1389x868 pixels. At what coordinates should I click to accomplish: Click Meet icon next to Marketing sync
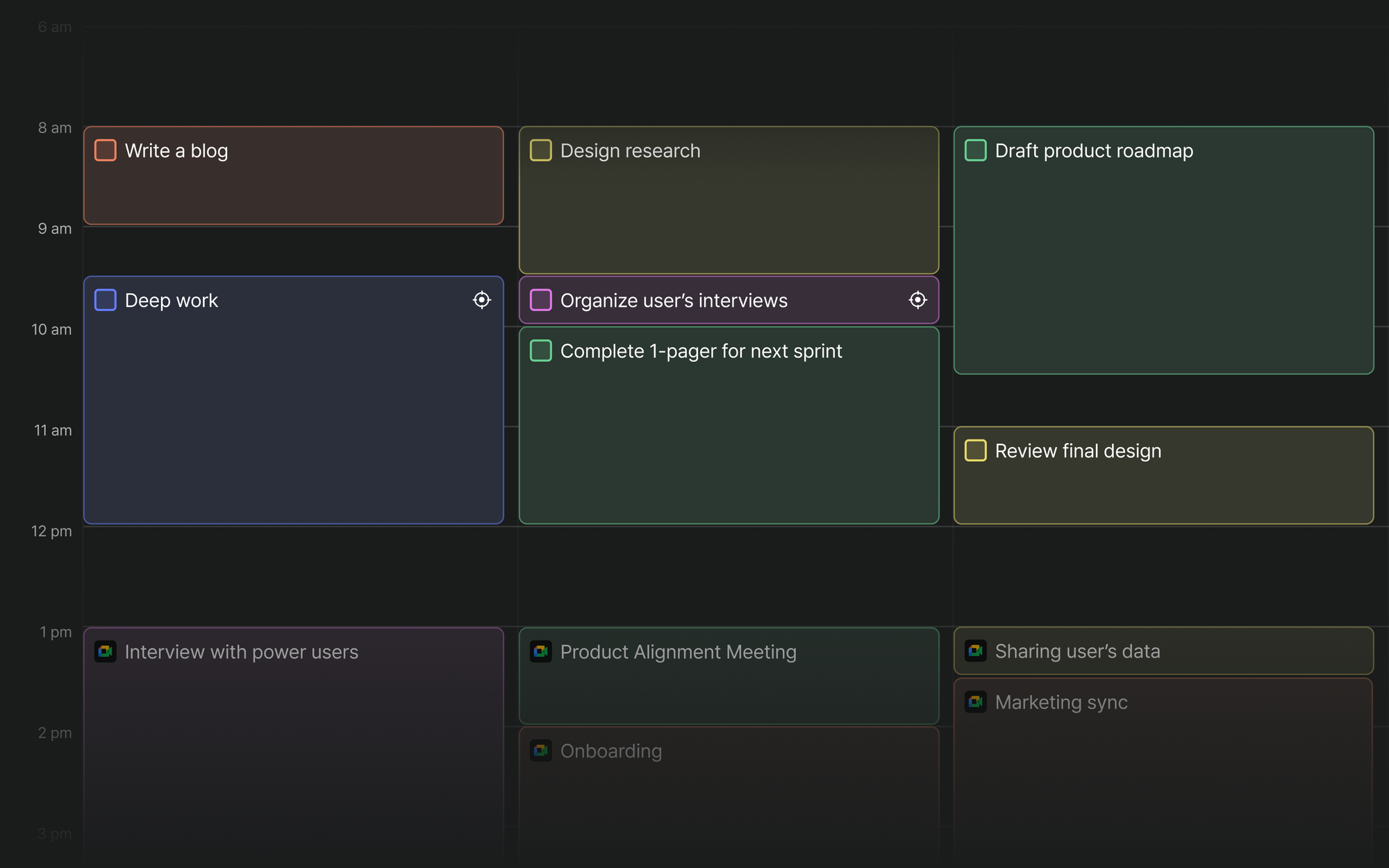click(x=975, y=702)
